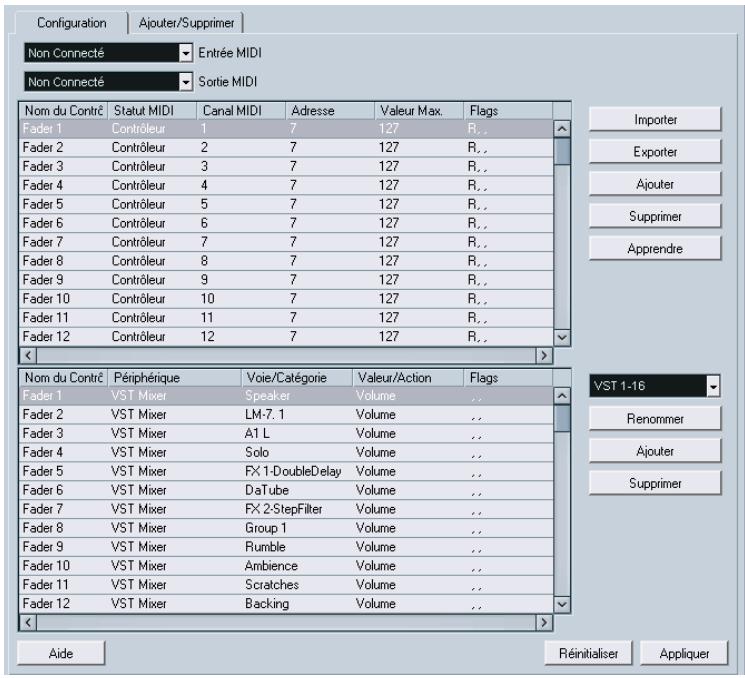Click the upper table vertical scroll thumb
Screen dimensions: 745x678
point(562,151)
